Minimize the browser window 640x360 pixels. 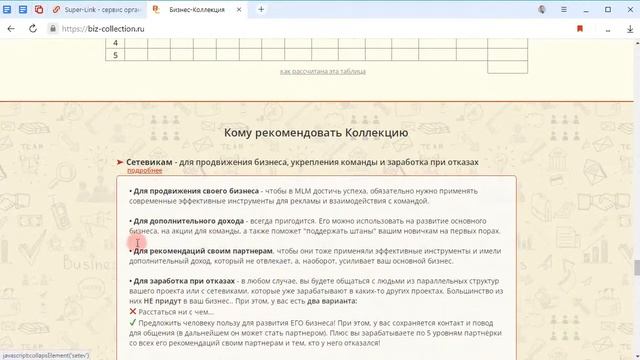click(586, 9)
